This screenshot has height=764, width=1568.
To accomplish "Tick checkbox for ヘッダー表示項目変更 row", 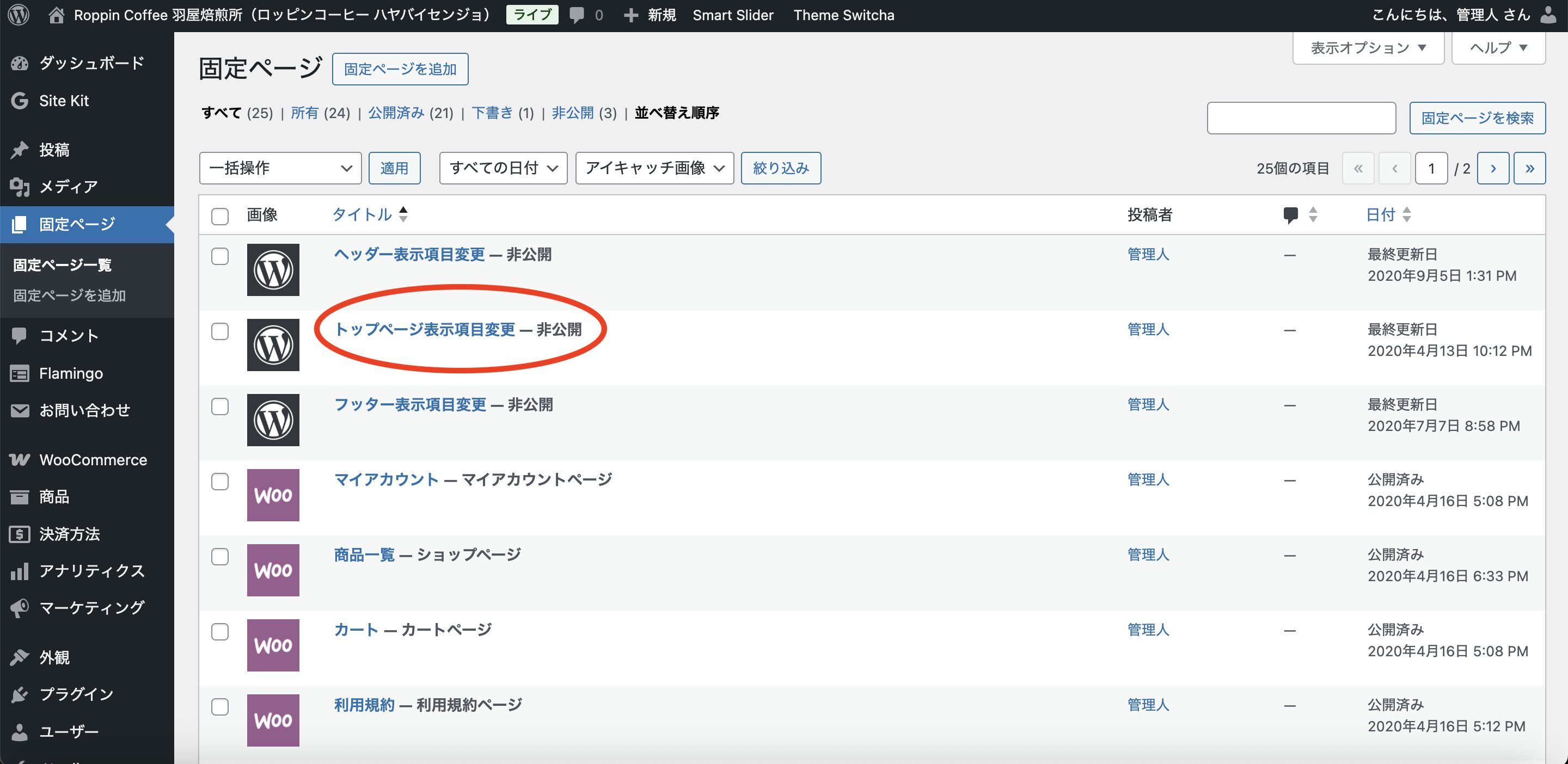I will (x=220, y=256).
